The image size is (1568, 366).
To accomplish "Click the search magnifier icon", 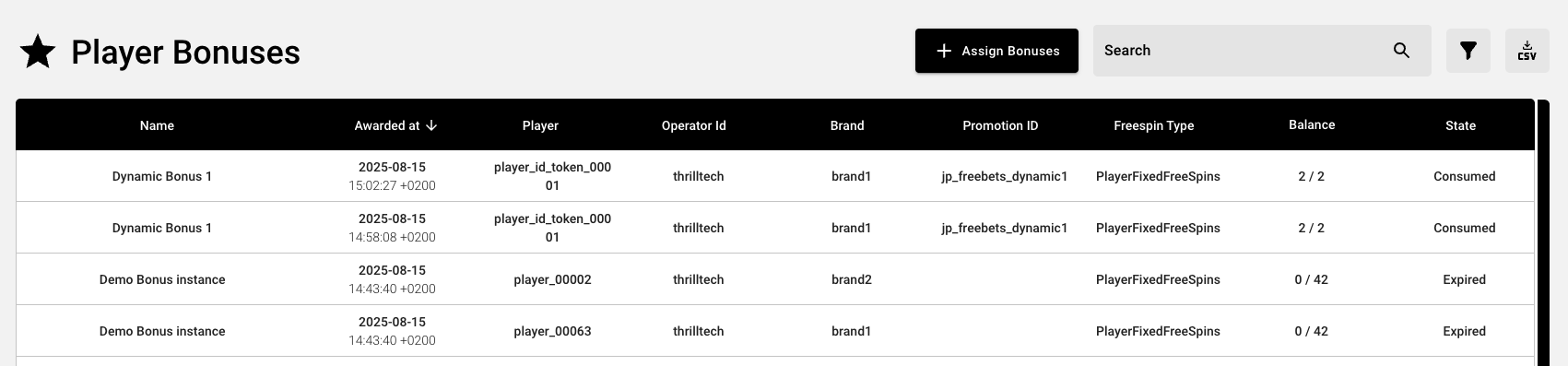I will [1401, 51].
